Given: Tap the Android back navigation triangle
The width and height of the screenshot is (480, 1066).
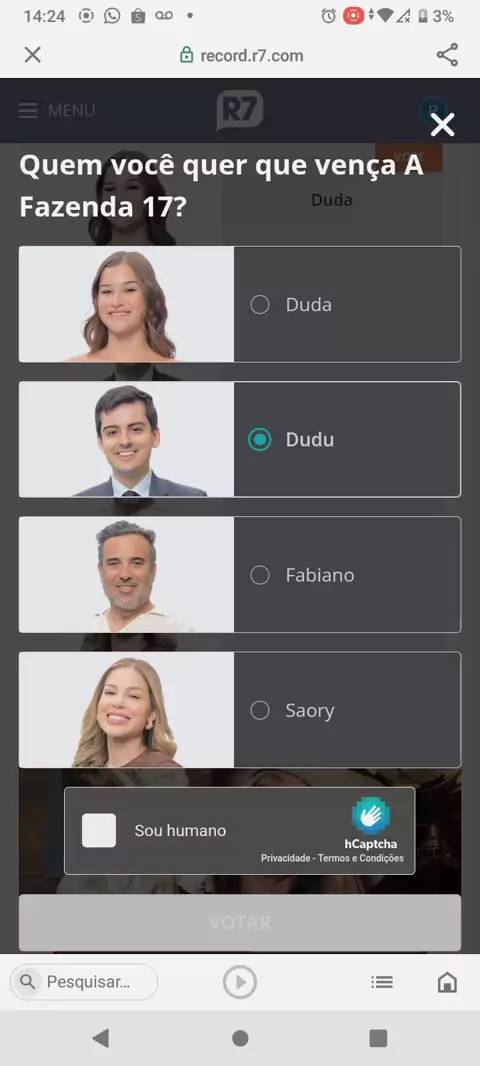Looking at the screenshot, I should (x=101, y=1037).
